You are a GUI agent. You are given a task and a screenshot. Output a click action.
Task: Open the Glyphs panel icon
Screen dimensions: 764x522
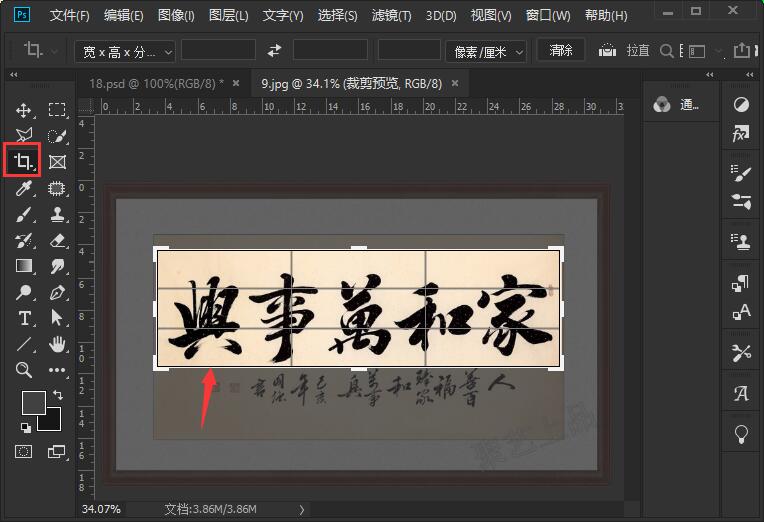[741, 393]
